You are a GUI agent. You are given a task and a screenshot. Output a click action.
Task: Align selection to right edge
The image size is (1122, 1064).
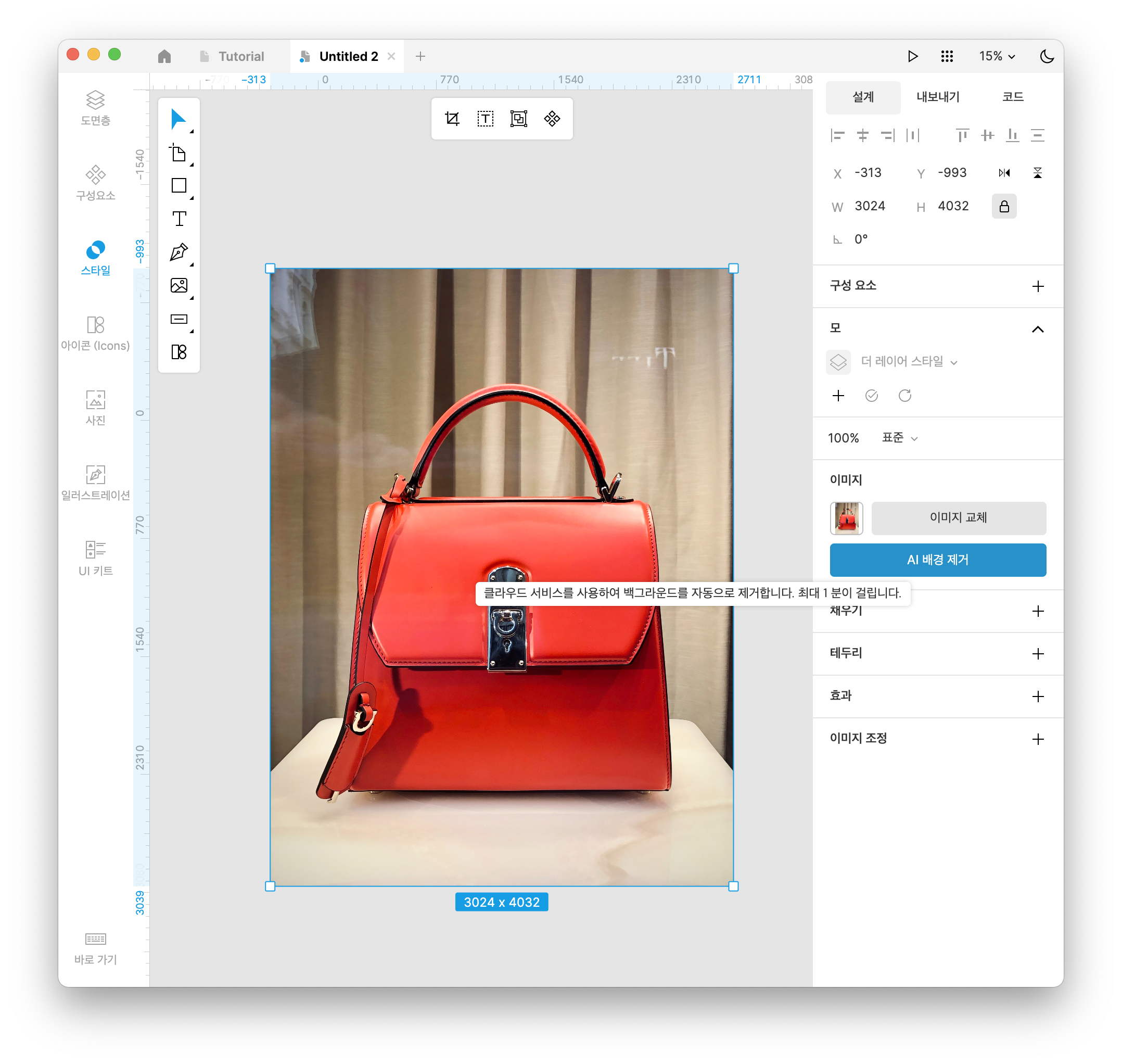pos(887,135)
